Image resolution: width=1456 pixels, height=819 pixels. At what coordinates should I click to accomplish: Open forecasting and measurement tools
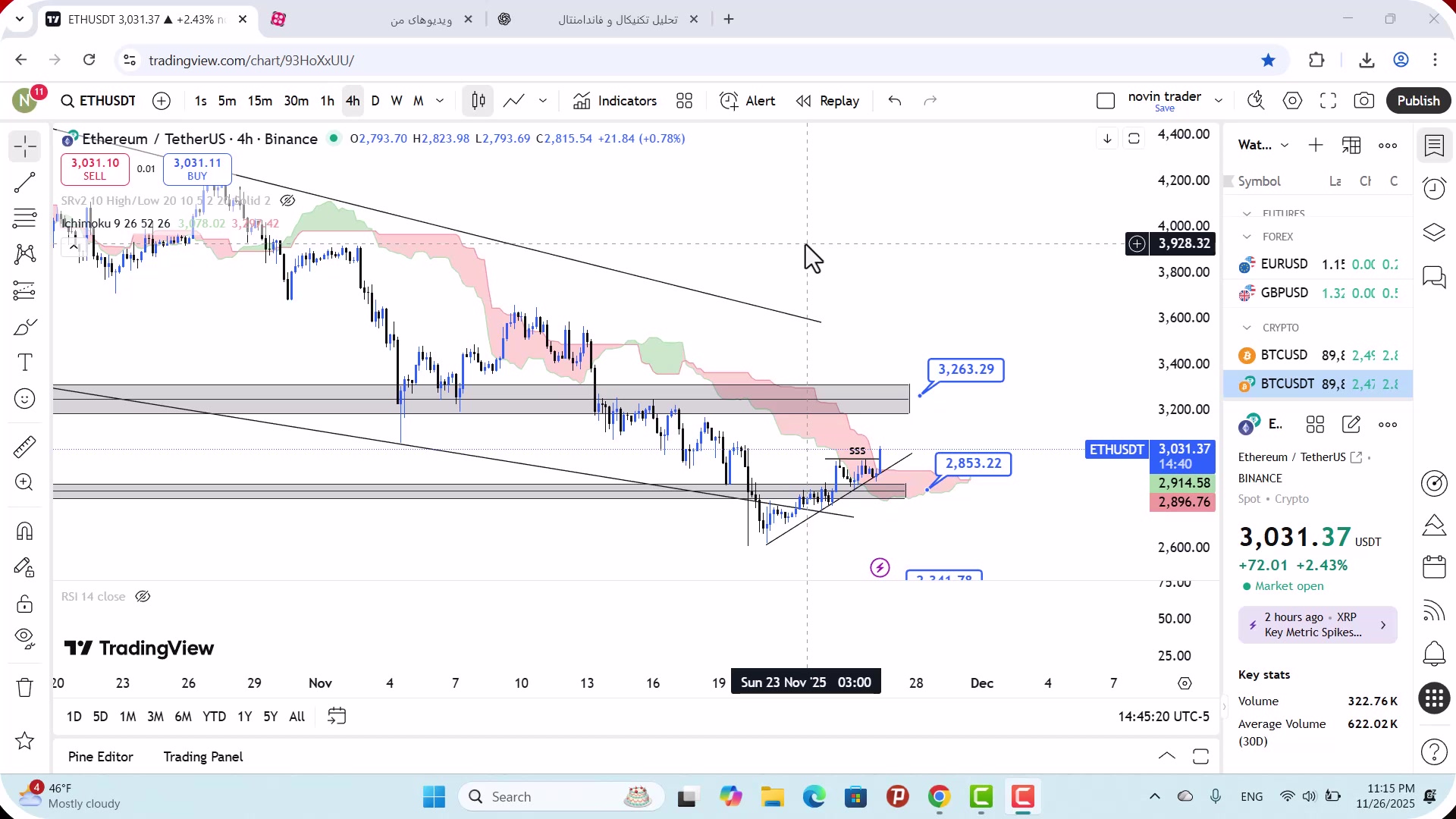24,290
